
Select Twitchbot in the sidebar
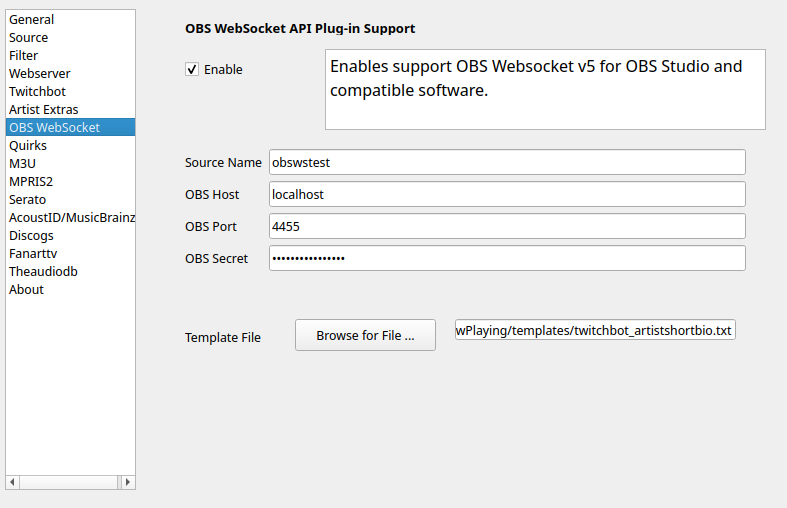[x=37, y=92]
